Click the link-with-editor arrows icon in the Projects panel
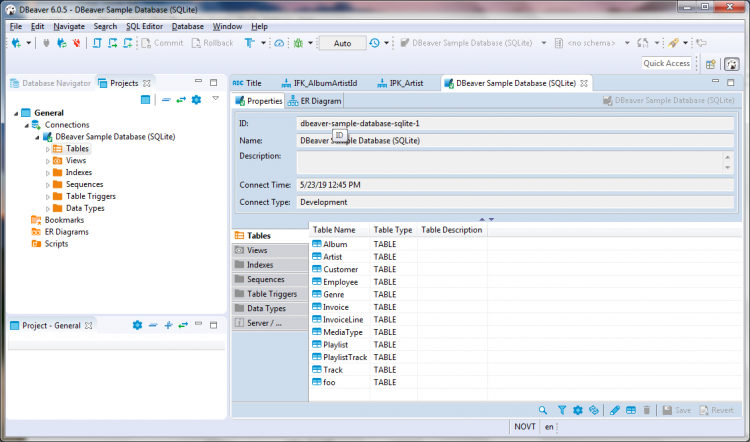Screen dimensions: 750x442 181,100
